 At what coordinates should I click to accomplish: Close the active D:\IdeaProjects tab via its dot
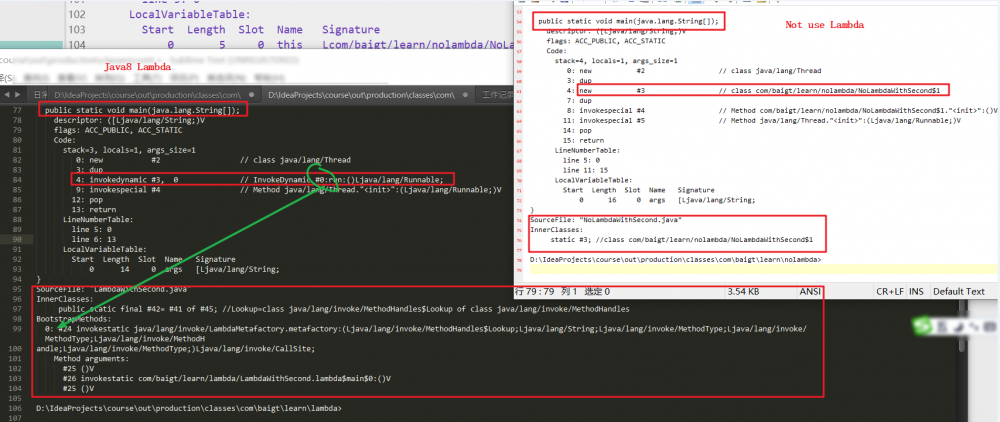point(466,94)
